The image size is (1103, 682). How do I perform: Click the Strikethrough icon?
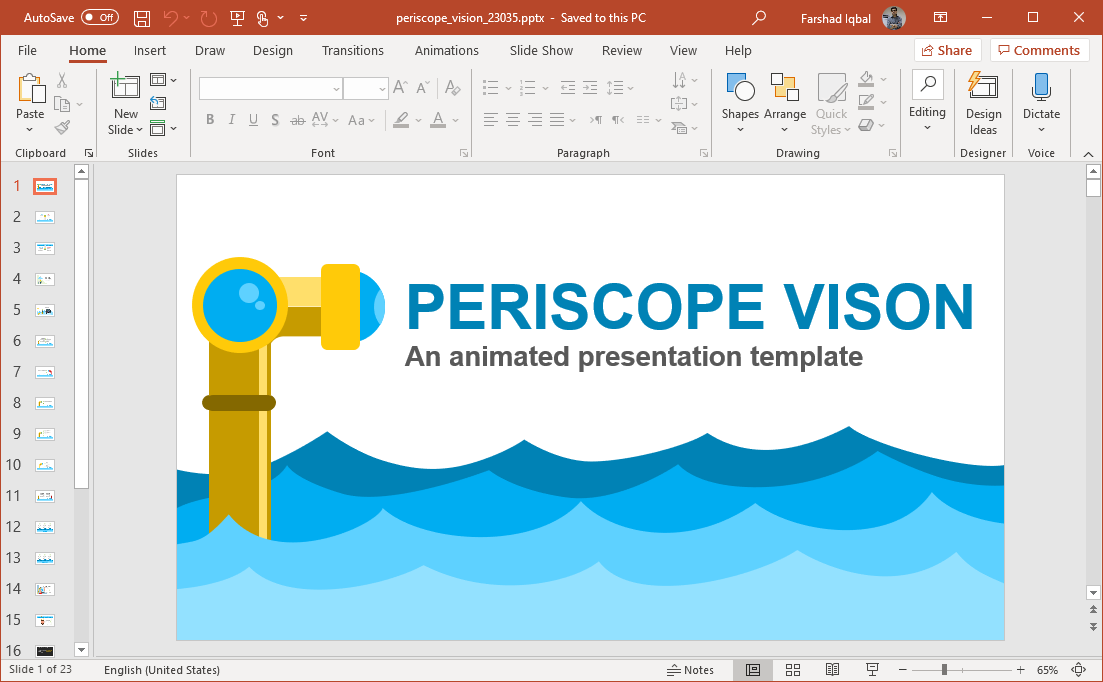[x=298, y=120]
